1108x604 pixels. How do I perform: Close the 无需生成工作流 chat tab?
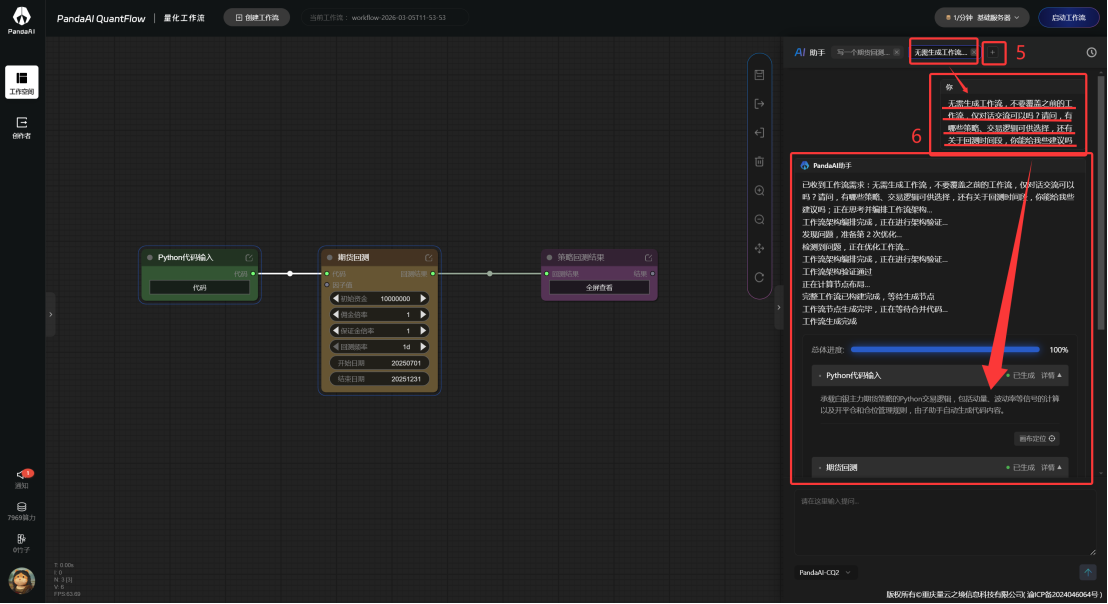tap(973, 52)
